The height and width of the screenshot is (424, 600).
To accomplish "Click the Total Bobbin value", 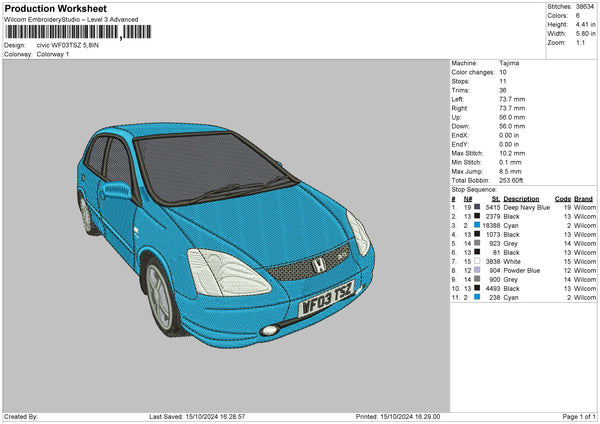I will pyautogui.click(x=513, y=180).
